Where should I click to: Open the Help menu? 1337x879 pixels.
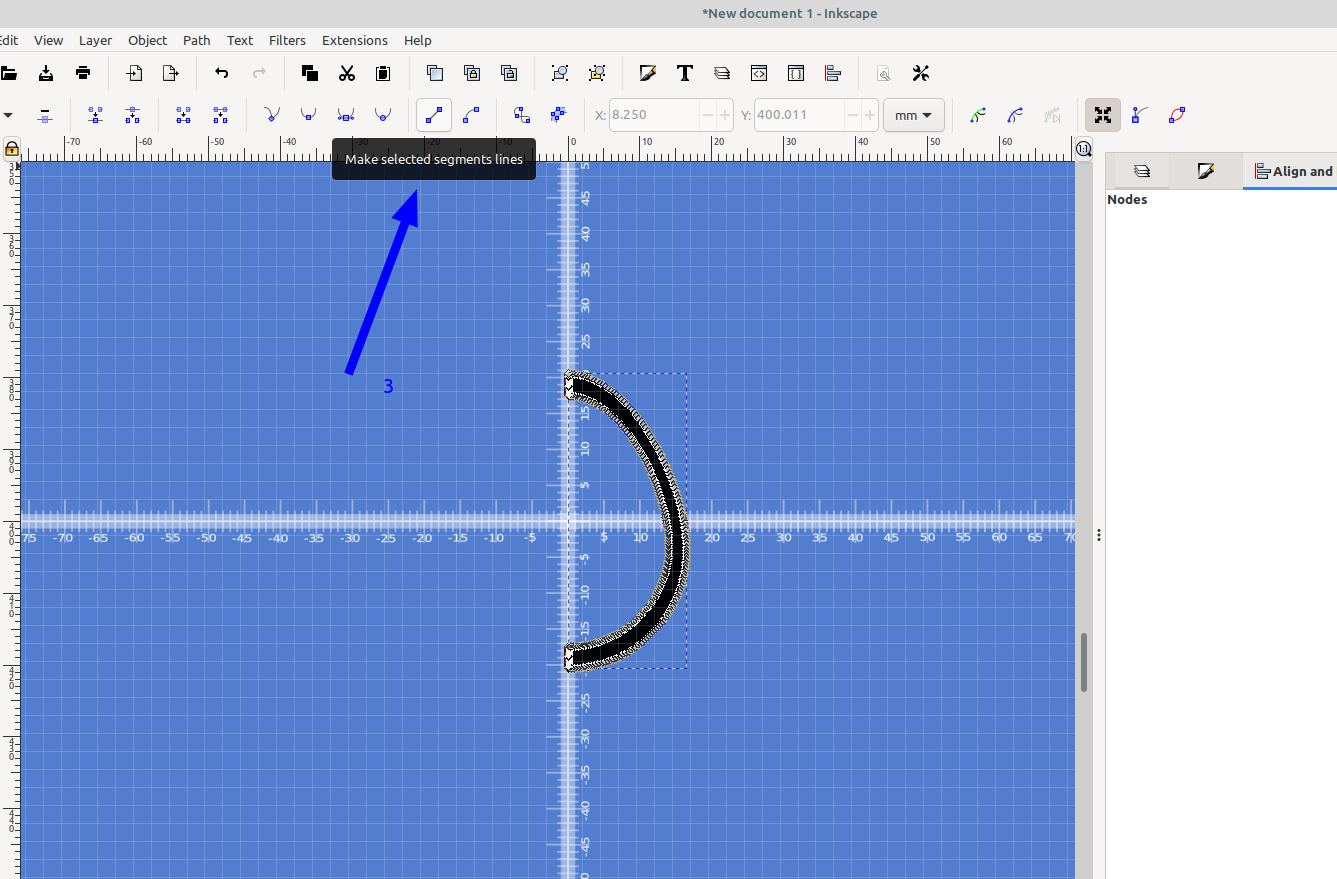pyautogui.click(x=418, y=40)
